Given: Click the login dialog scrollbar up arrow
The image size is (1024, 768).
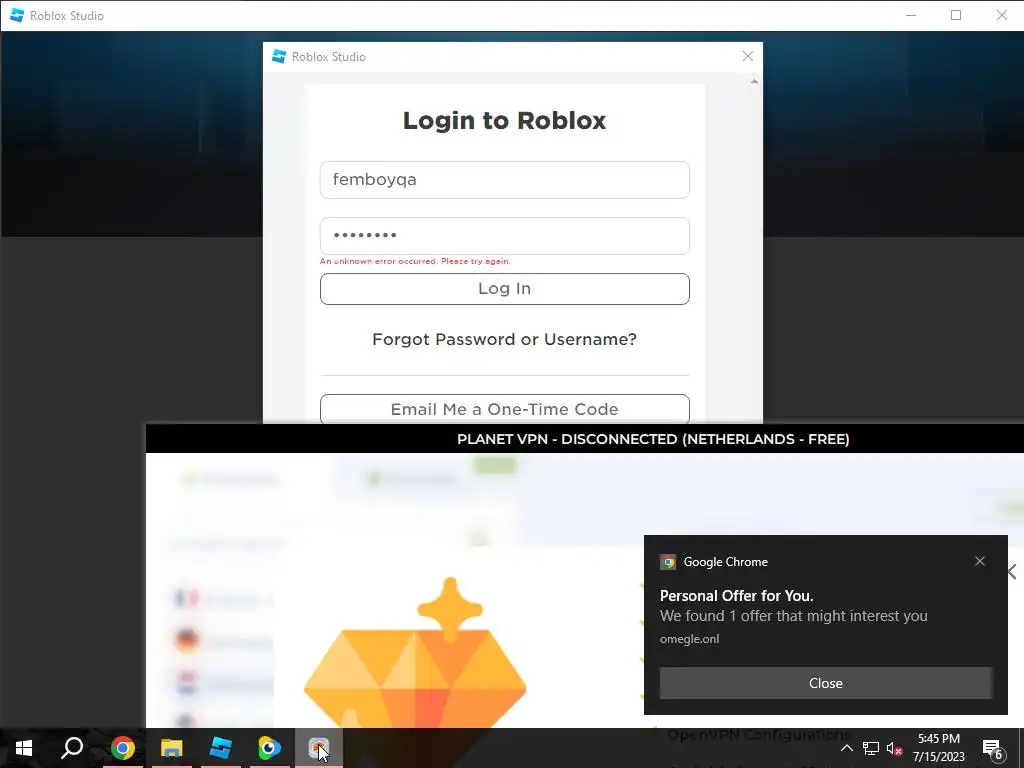Looking at the screenshot, I should pyautogui.click(x=754, y=82).
